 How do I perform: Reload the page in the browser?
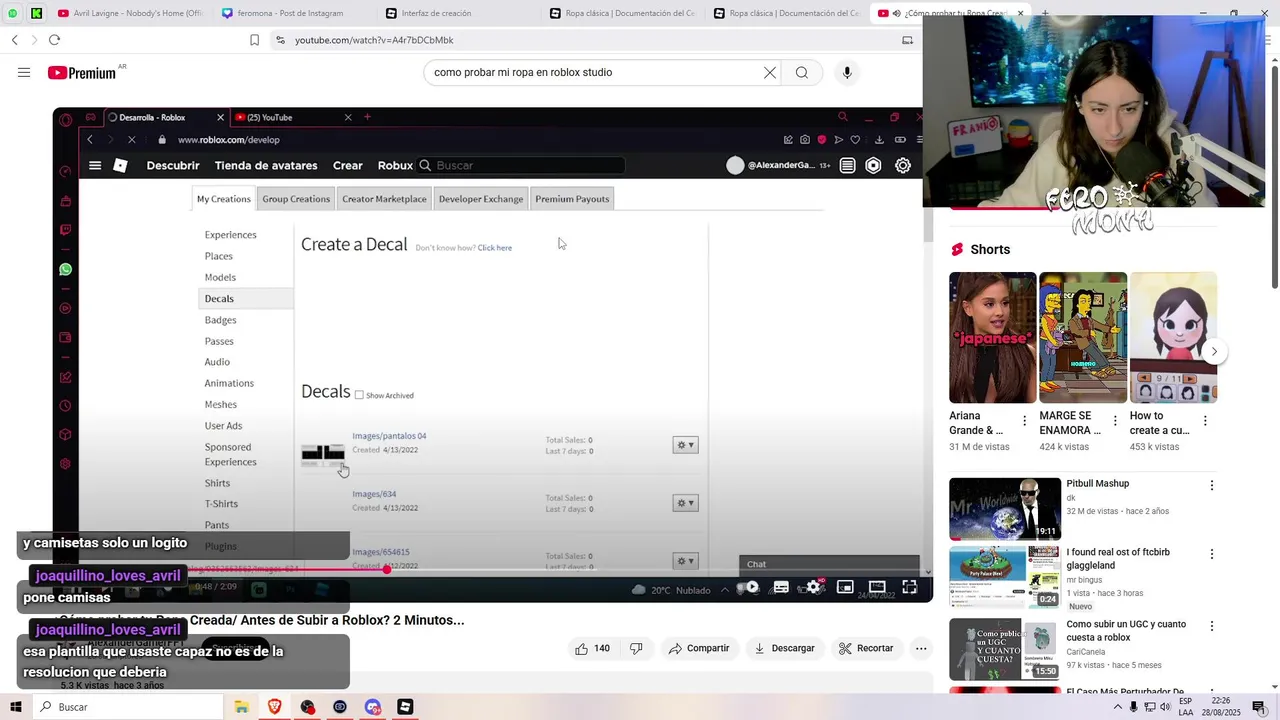pos(54,40)
